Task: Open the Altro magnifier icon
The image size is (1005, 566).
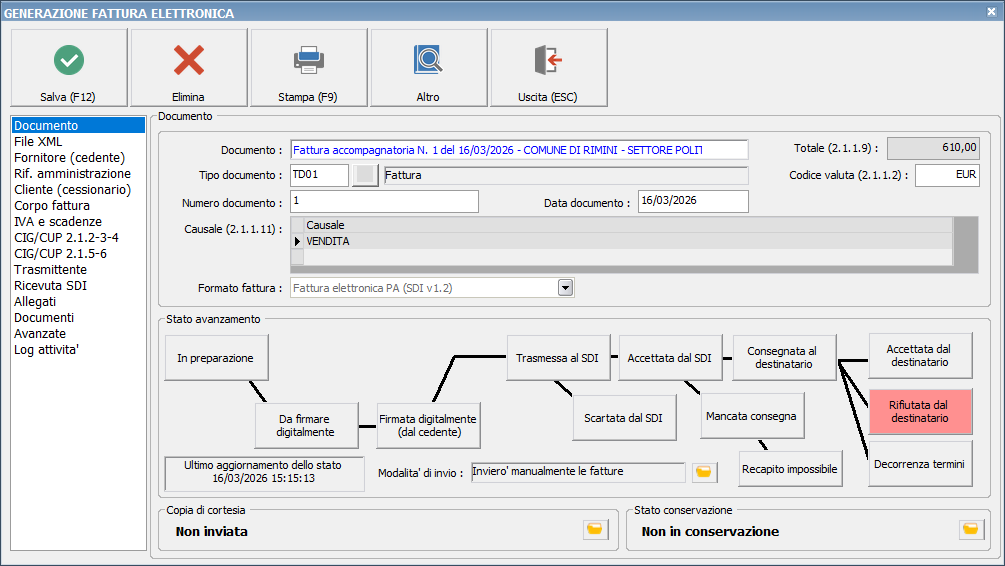Action: 428,61
